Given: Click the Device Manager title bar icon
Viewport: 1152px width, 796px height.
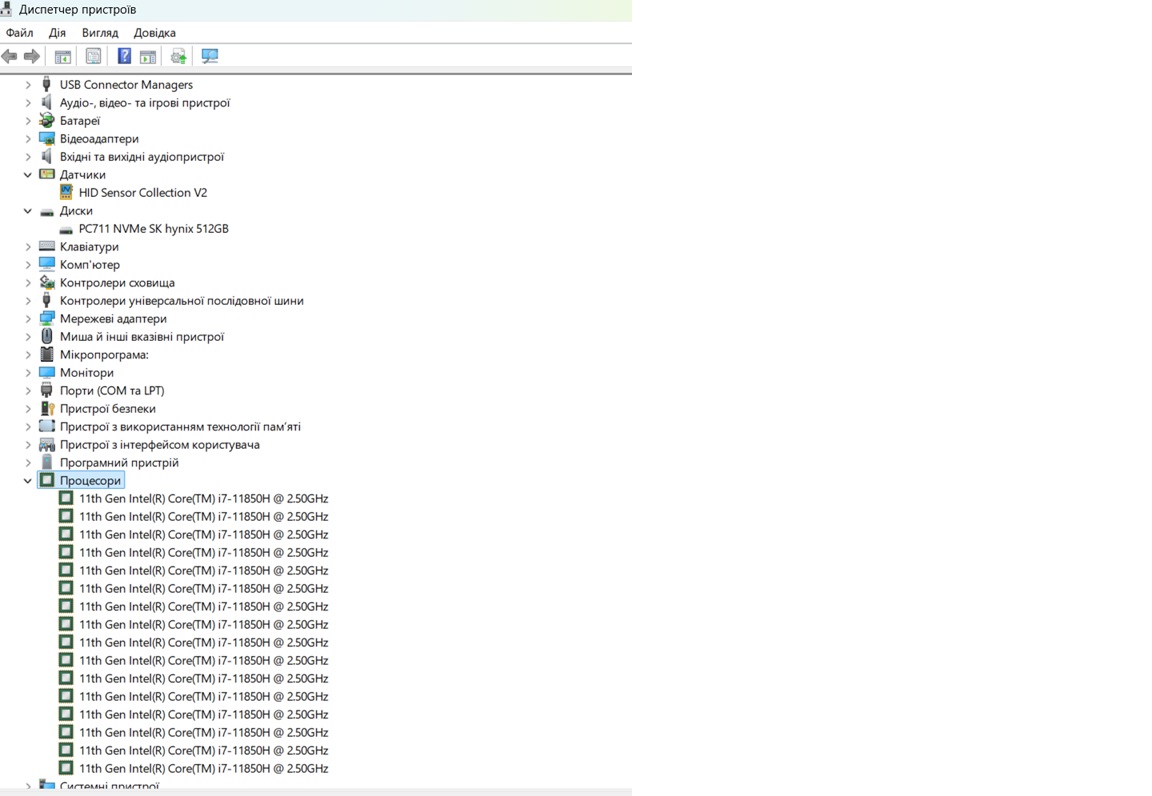Looking at the screenshot, I should click(6, 9).
